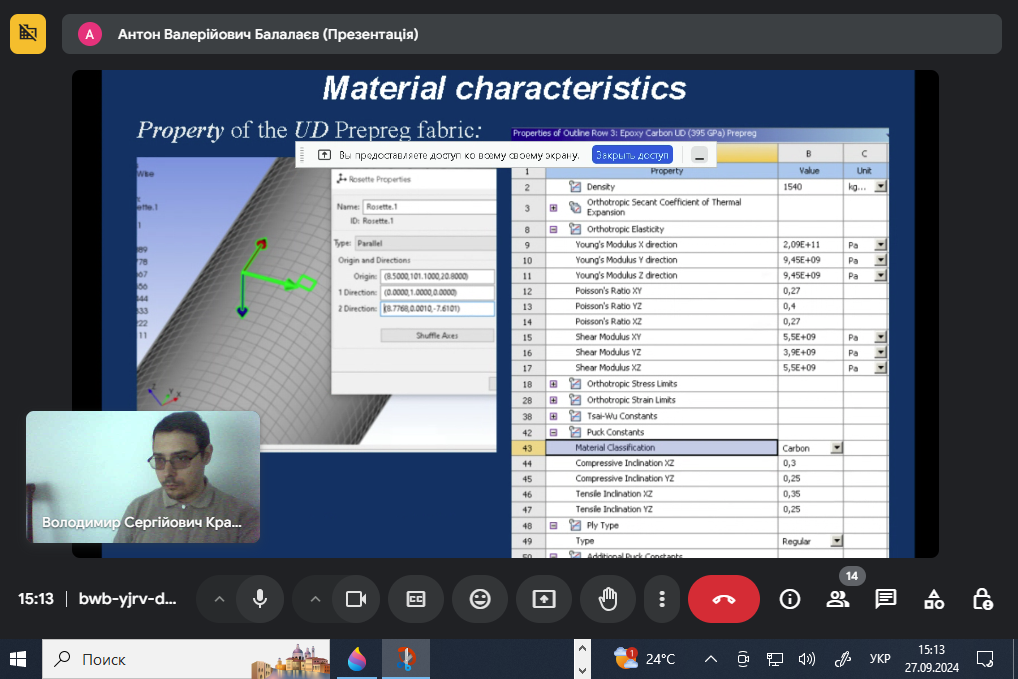Viewport: 1018px width, 679px height.
Task: Hang up with the red button
Action: pos(723,599)
